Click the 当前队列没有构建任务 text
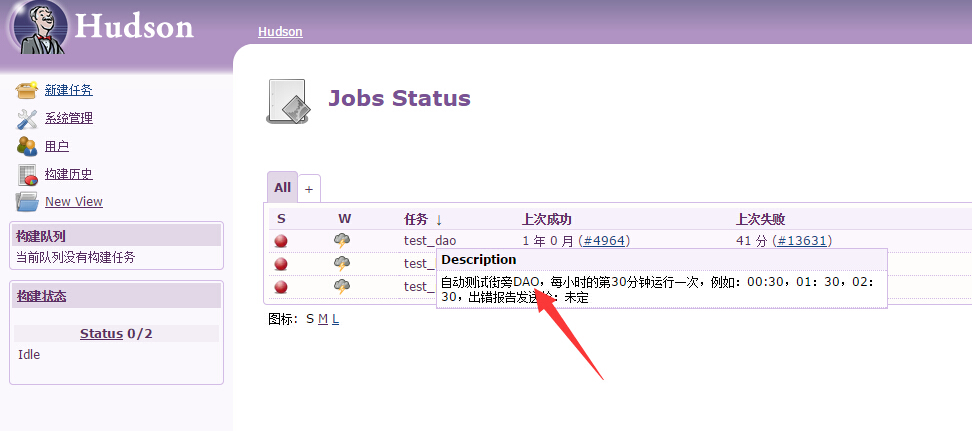Image resolution: width=972 pixels, height=431 pixels. [x=75, y=257]
